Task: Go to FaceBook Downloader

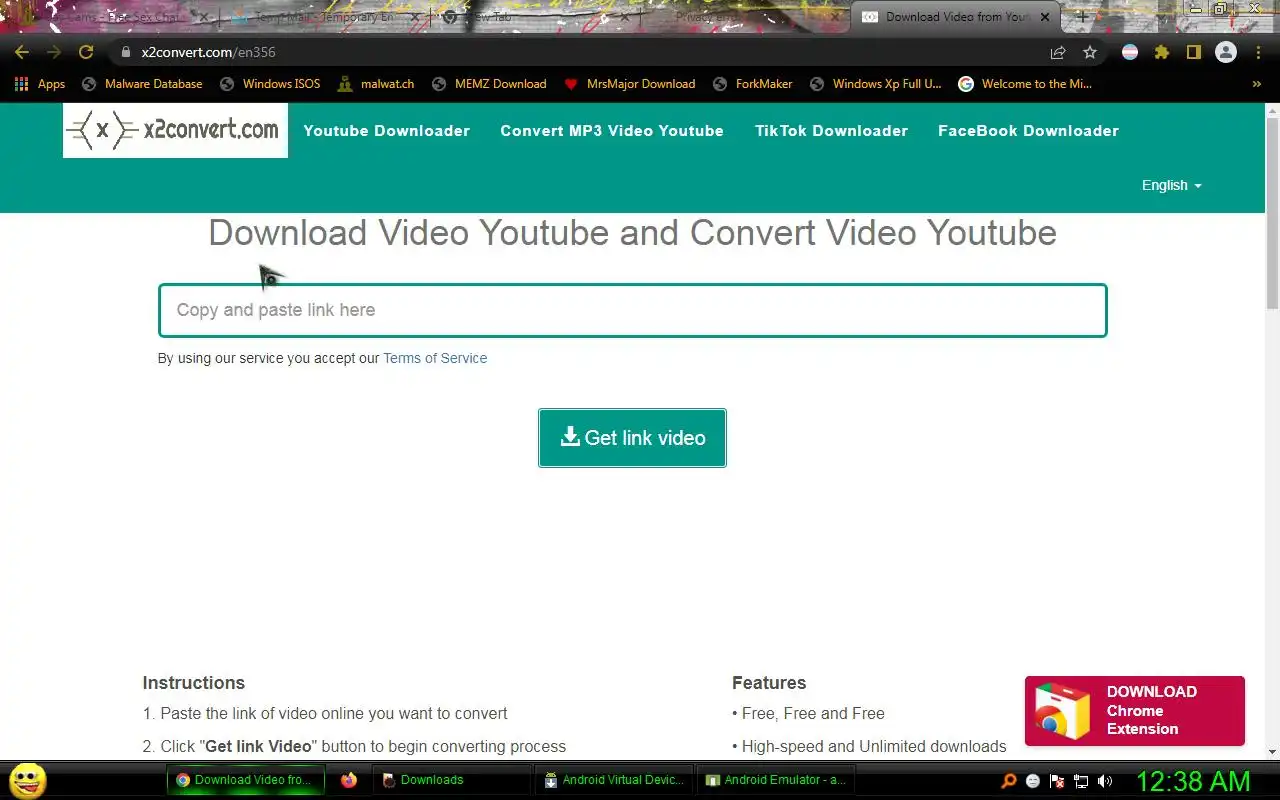Action: 1028,131
